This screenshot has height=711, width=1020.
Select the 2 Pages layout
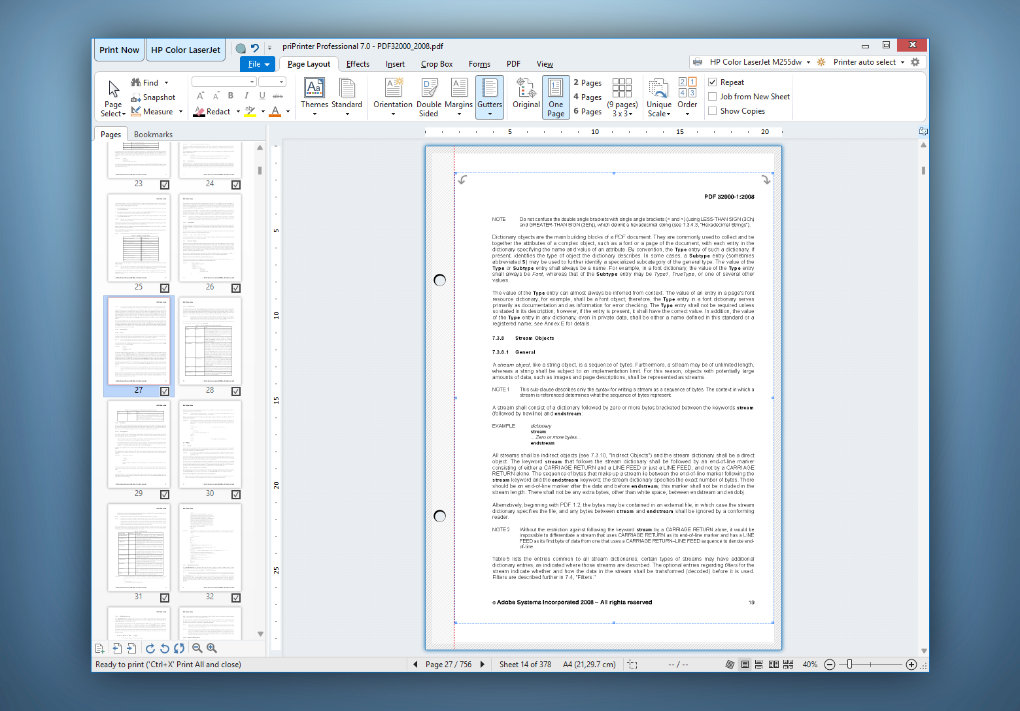click(587, 83)
